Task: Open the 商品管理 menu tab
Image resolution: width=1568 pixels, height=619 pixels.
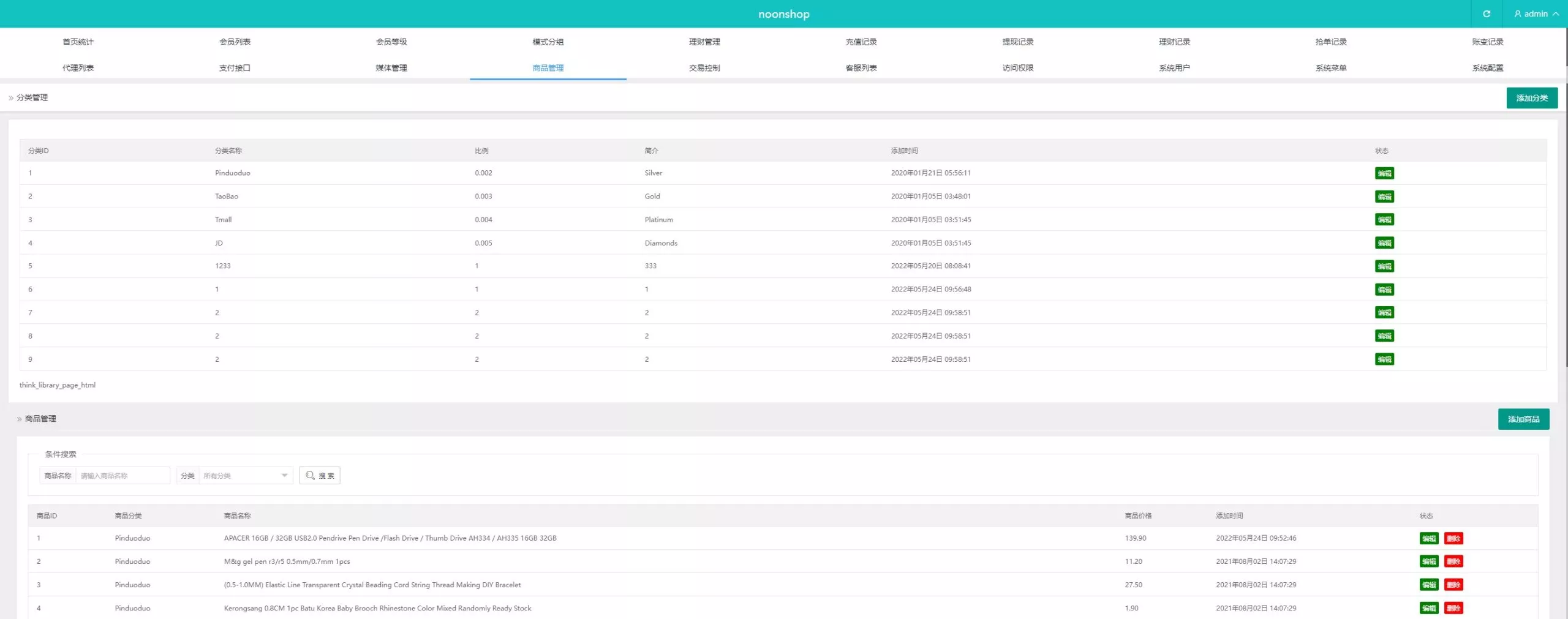Action: tap(548, 68)
